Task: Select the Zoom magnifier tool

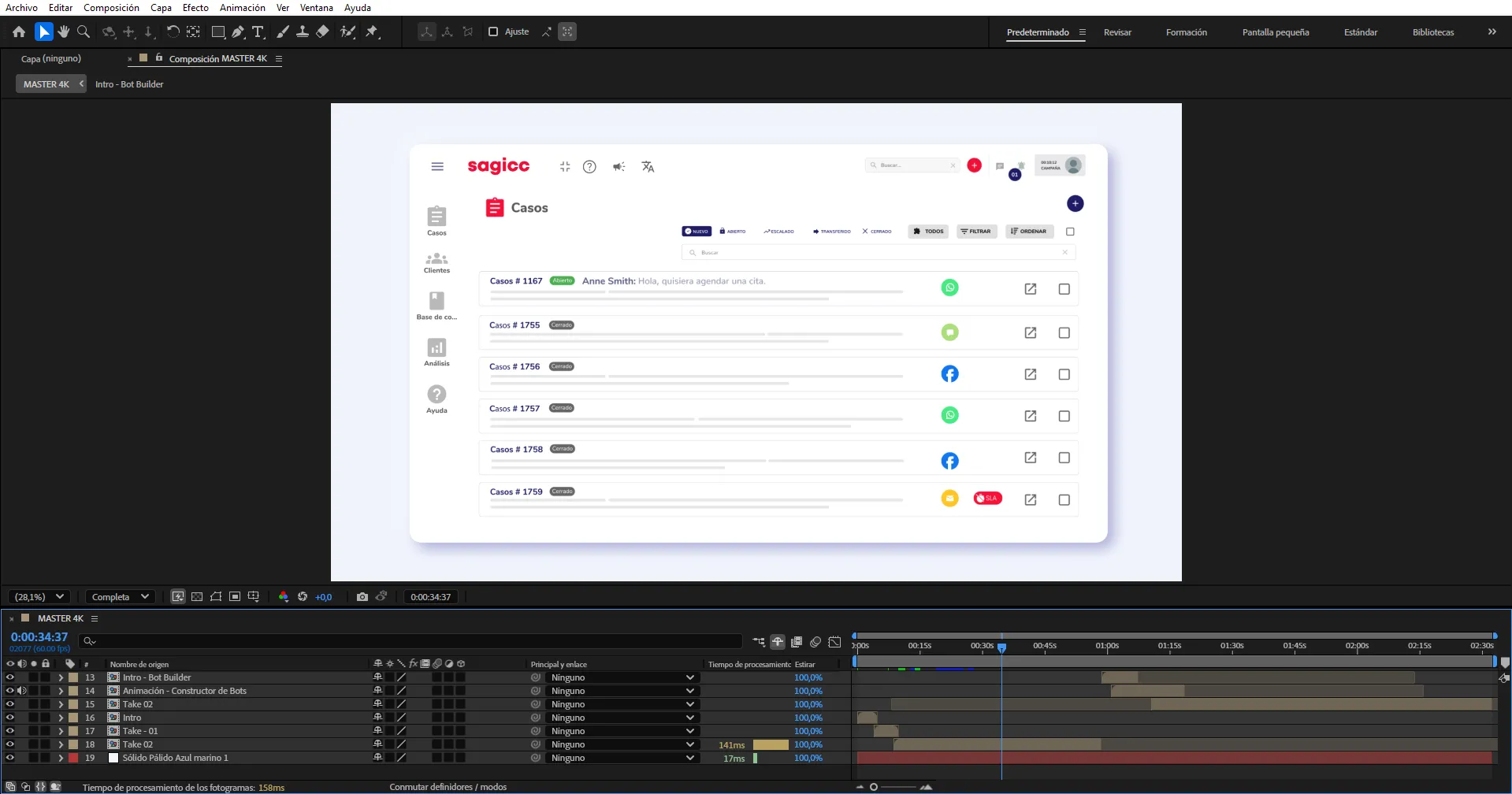Action: 83,32
